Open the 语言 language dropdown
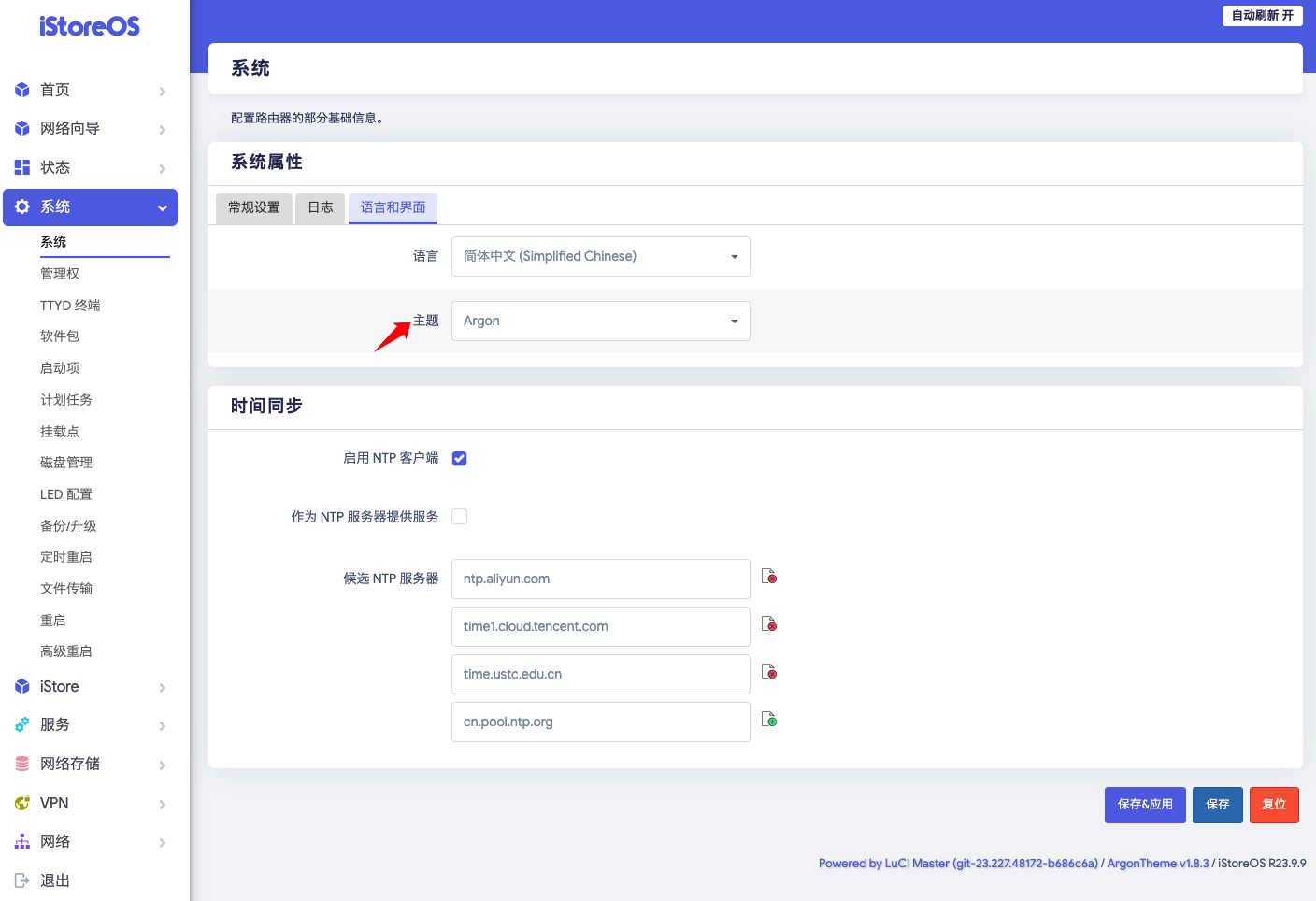 600,256
